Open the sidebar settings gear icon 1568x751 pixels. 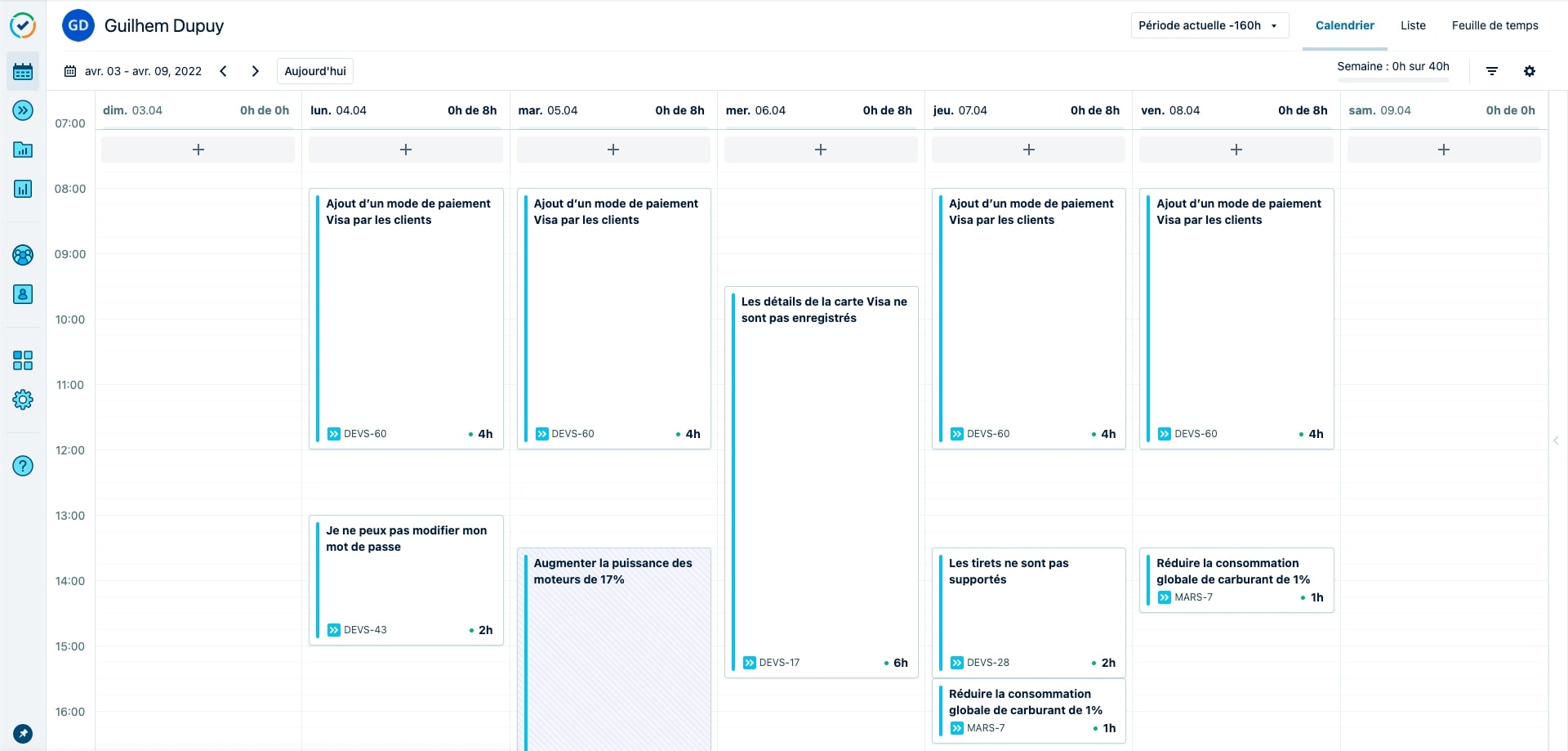coord(23,400)
